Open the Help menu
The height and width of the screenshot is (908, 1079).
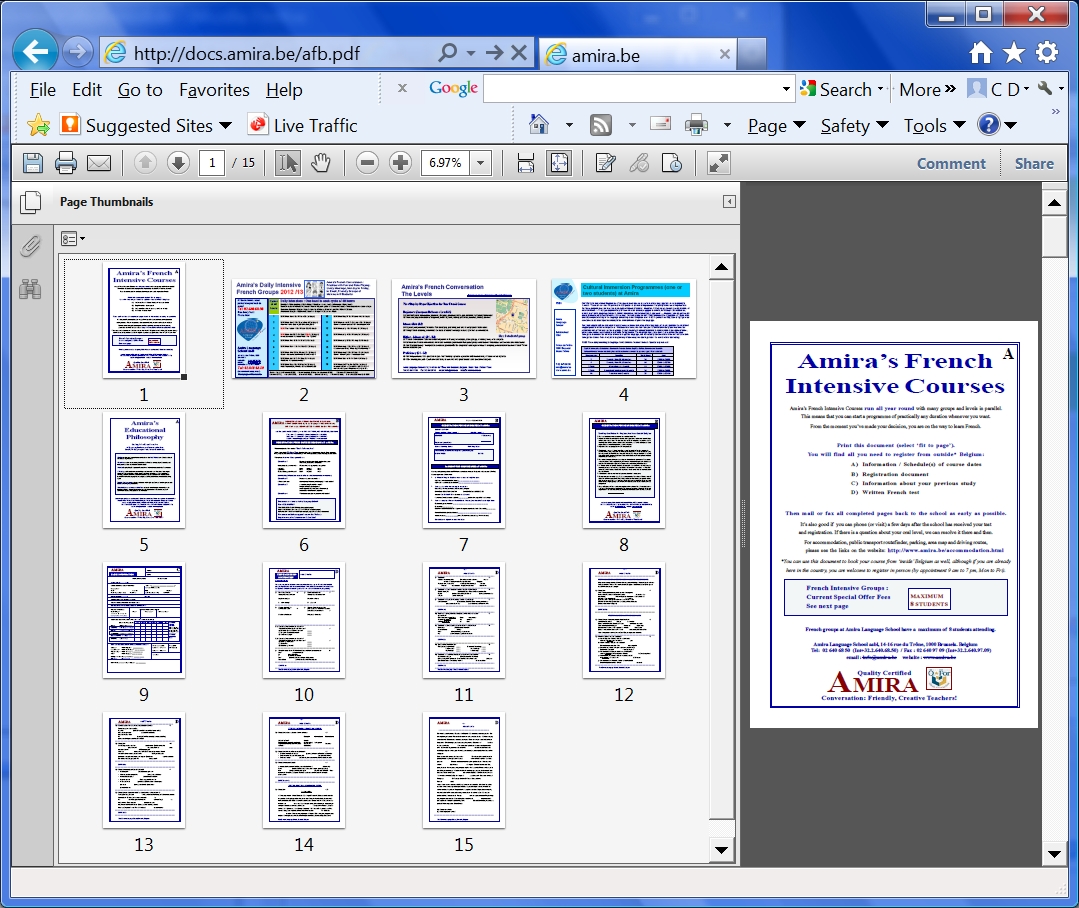coord(284,90)
